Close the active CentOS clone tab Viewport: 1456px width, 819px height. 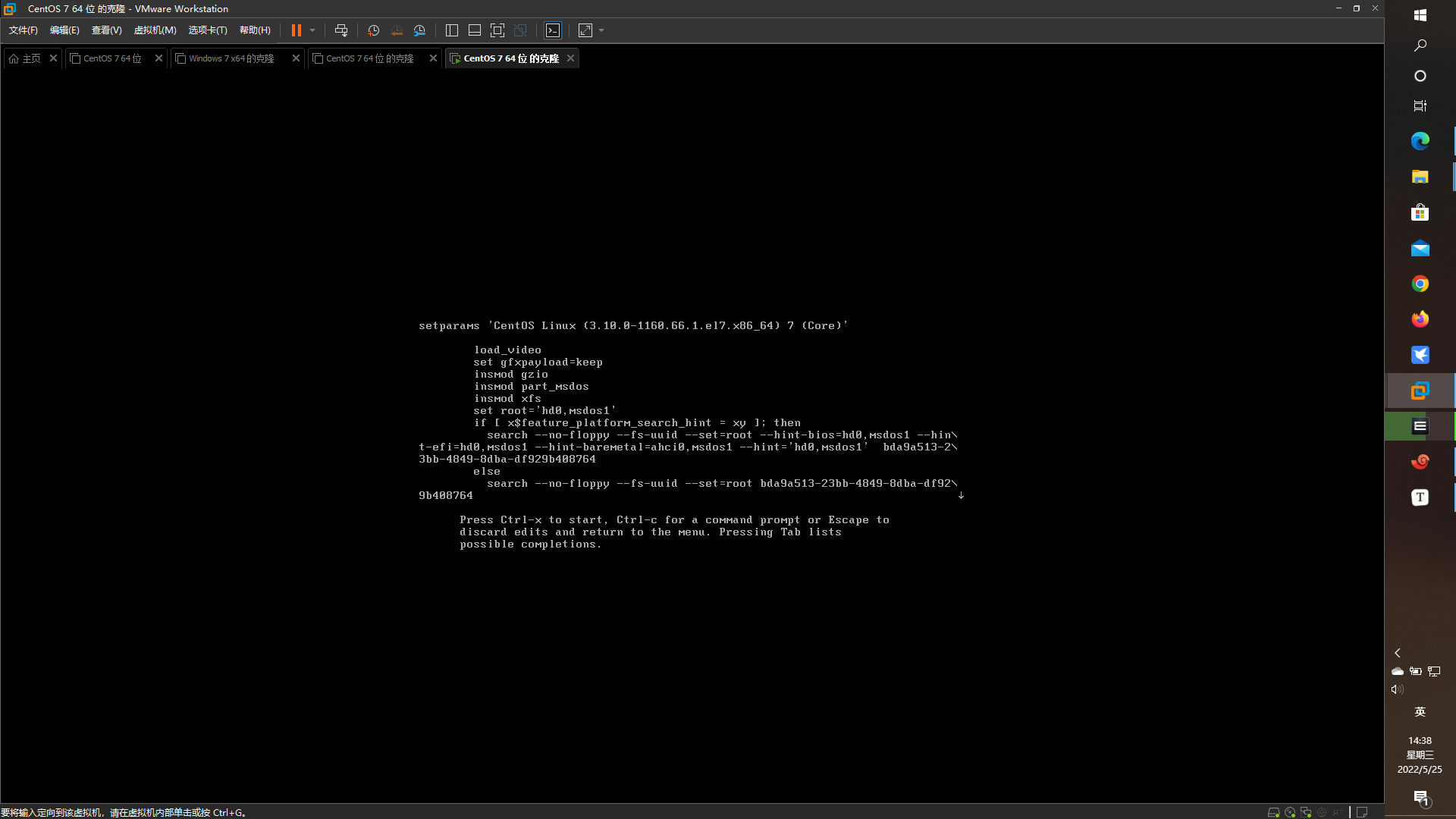coord(570,58)
